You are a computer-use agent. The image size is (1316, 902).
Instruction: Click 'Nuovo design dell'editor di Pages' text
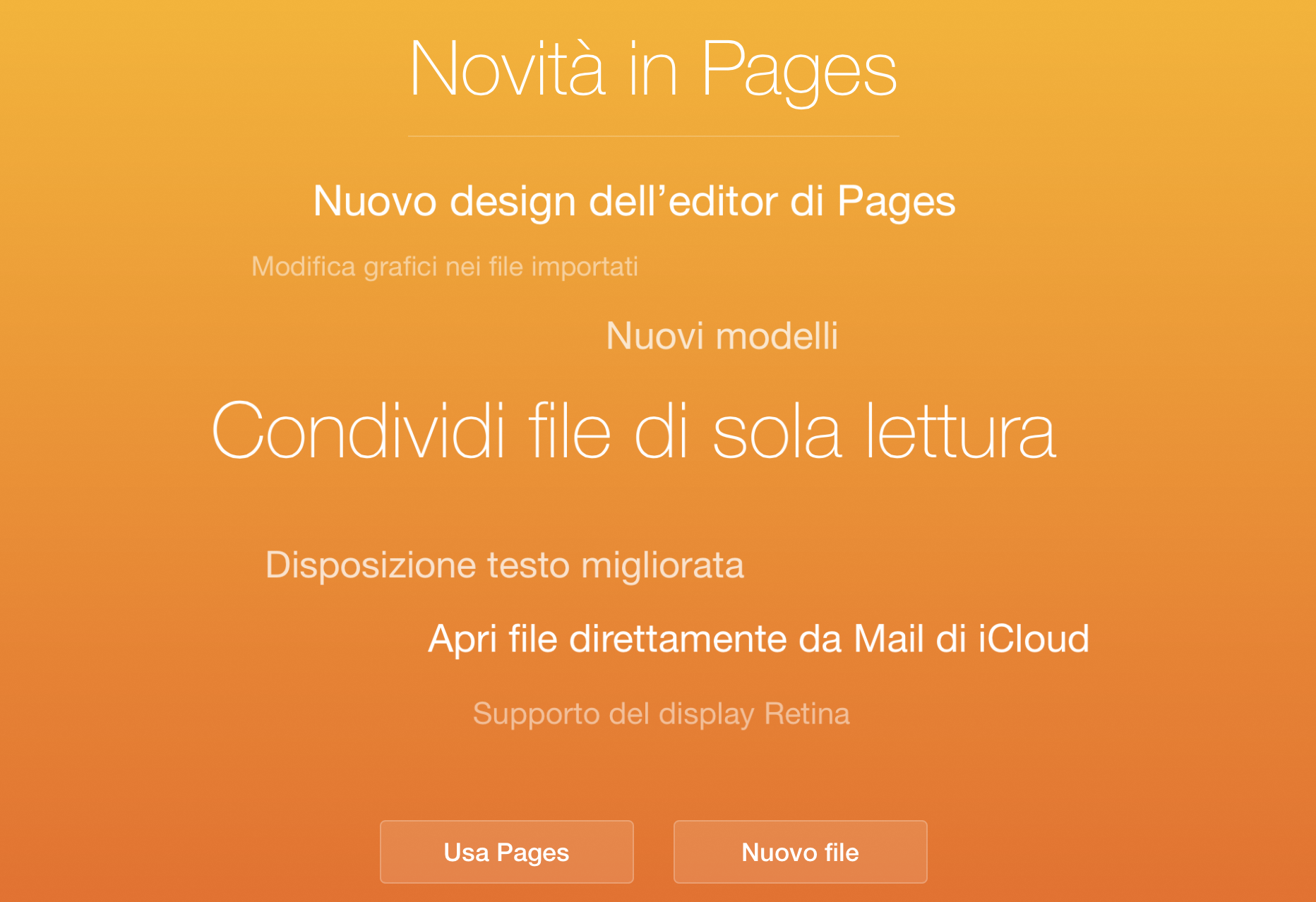pos(634,202)
